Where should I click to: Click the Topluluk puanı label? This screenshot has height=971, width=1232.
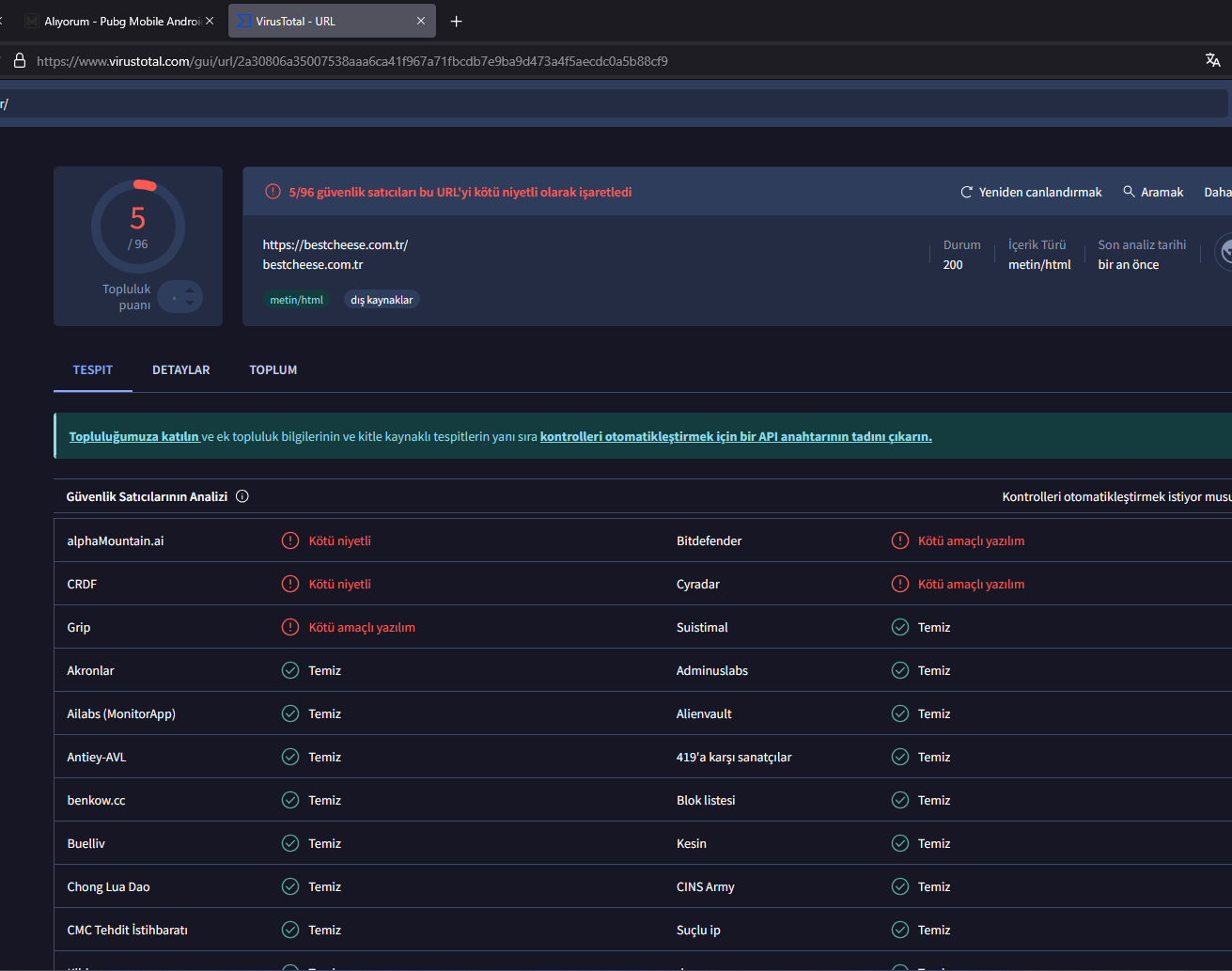point(127,297)
